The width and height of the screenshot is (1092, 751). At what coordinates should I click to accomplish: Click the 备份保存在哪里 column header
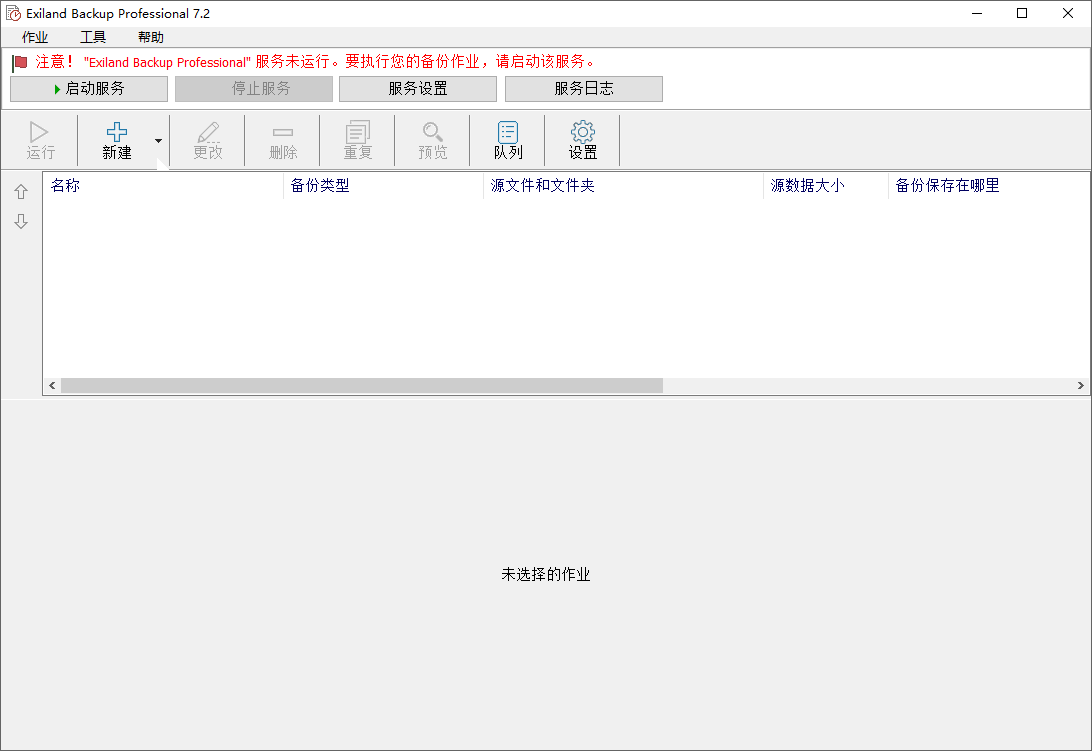[x=990, y=185]
